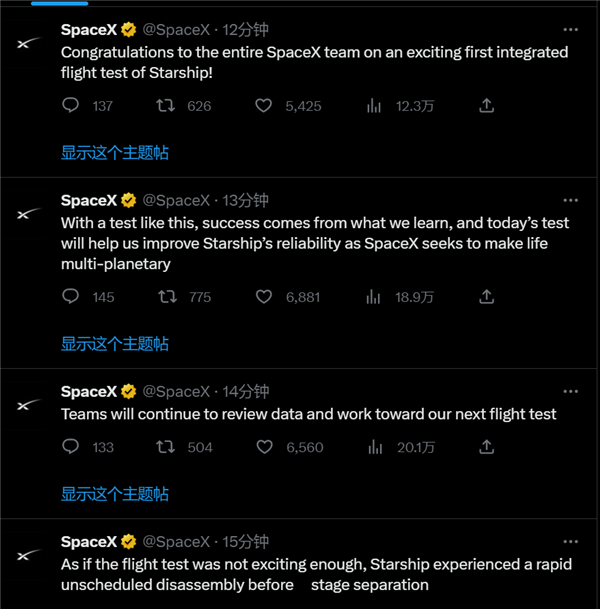Open more options on the 14分钟 tweet
This screenshot has width=600, height=609.
coord(570,391)
